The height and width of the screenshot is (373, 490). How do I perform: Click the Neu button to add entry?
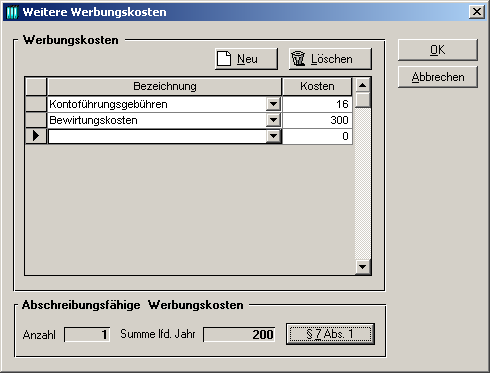(246, 59)
